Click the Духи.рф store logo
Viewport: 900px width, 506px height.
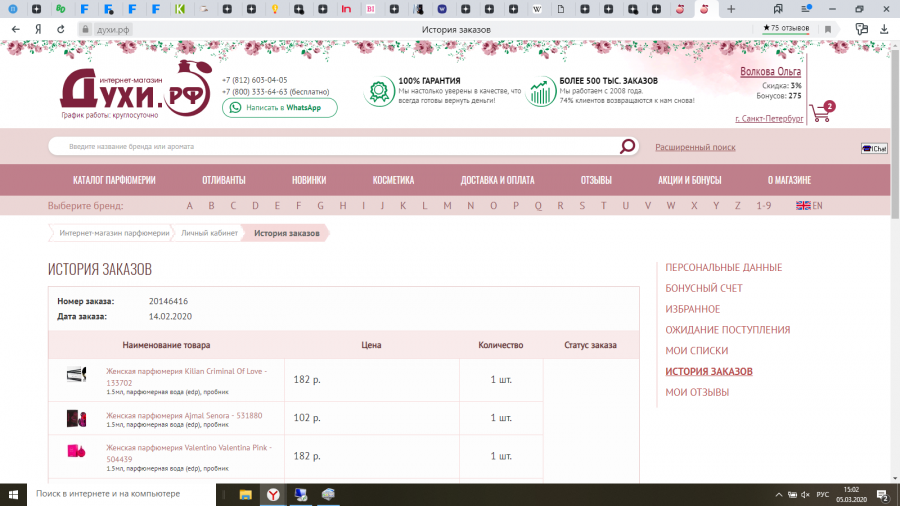point(128,91)
